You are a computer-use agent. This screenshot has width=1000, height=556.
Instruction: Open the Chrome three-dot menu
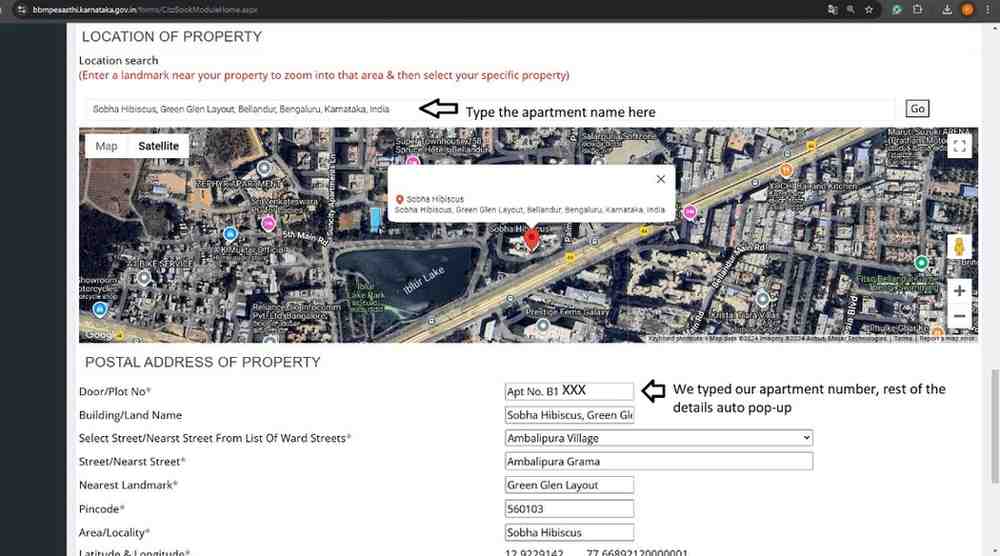pos(987,9)
